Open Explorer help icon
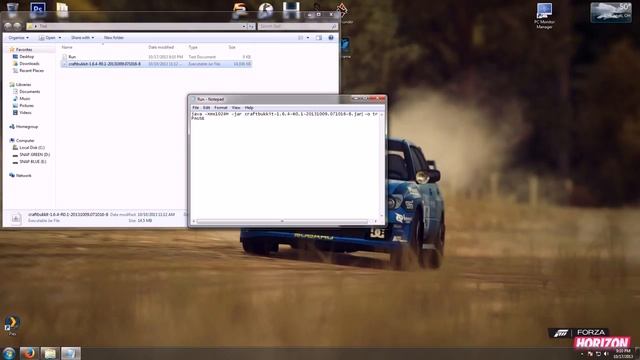 pyautogui.click(x=331, y=38)
